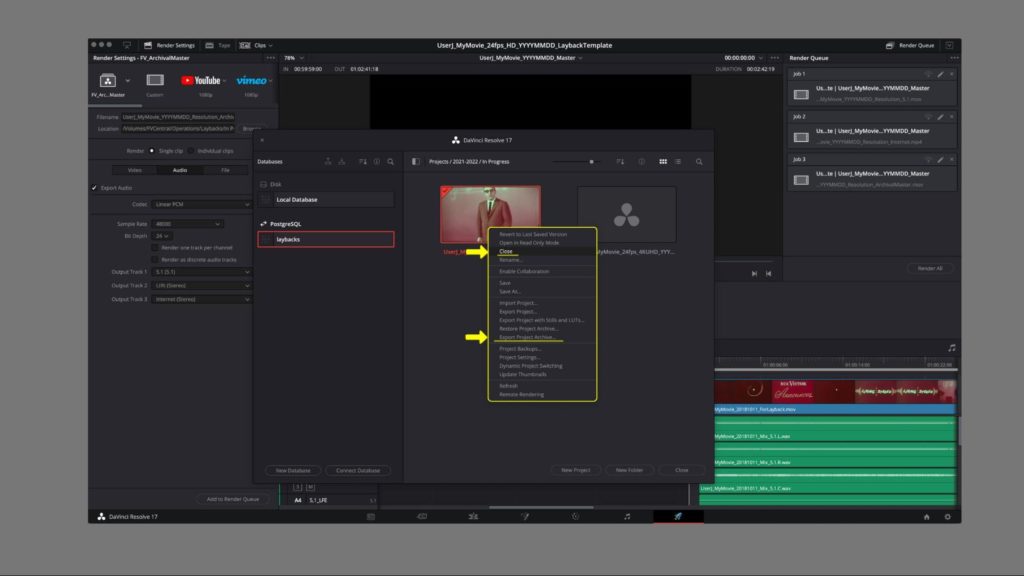Image resolution: width=1024 pixels, height=576 pixels.
Task: Edit Job 1 with pencil icon
Action: tap(940, 74)
